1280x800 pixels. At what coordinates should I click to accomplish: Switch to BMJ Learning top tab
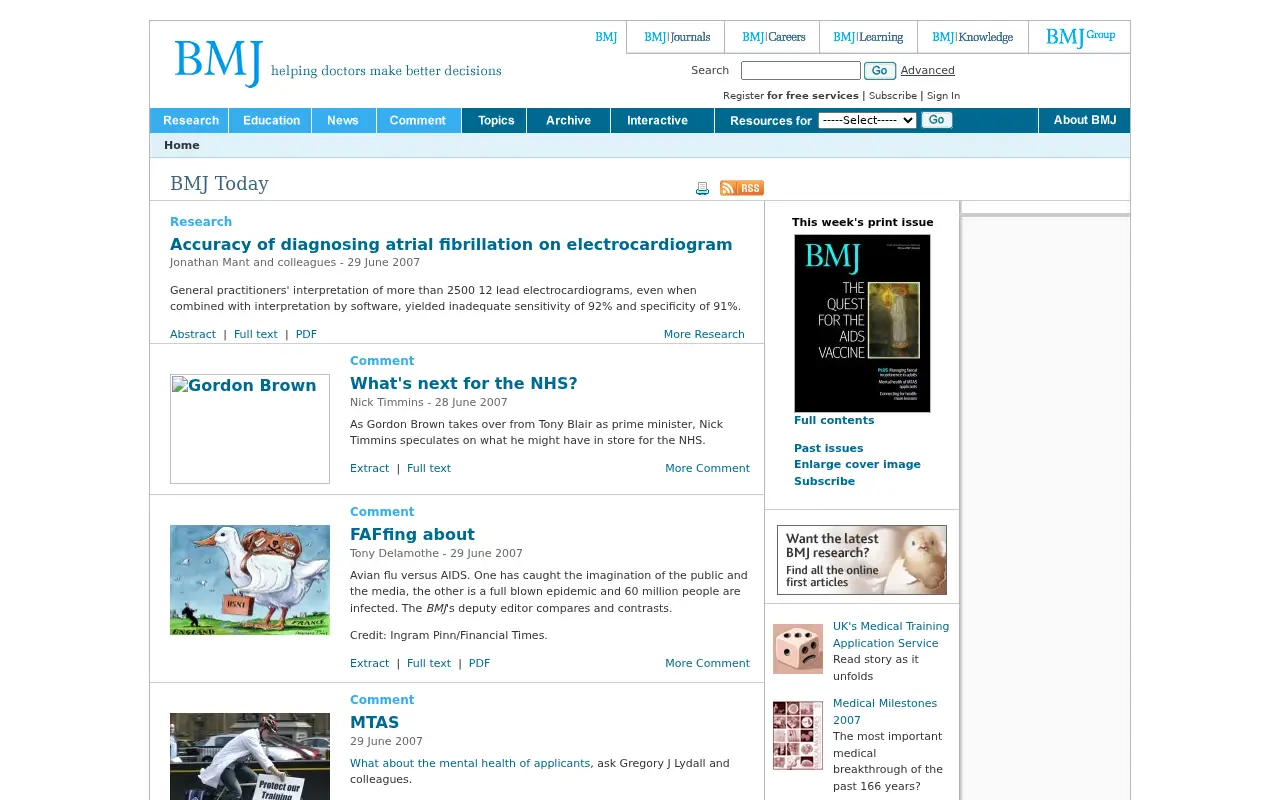pos(868,37)
